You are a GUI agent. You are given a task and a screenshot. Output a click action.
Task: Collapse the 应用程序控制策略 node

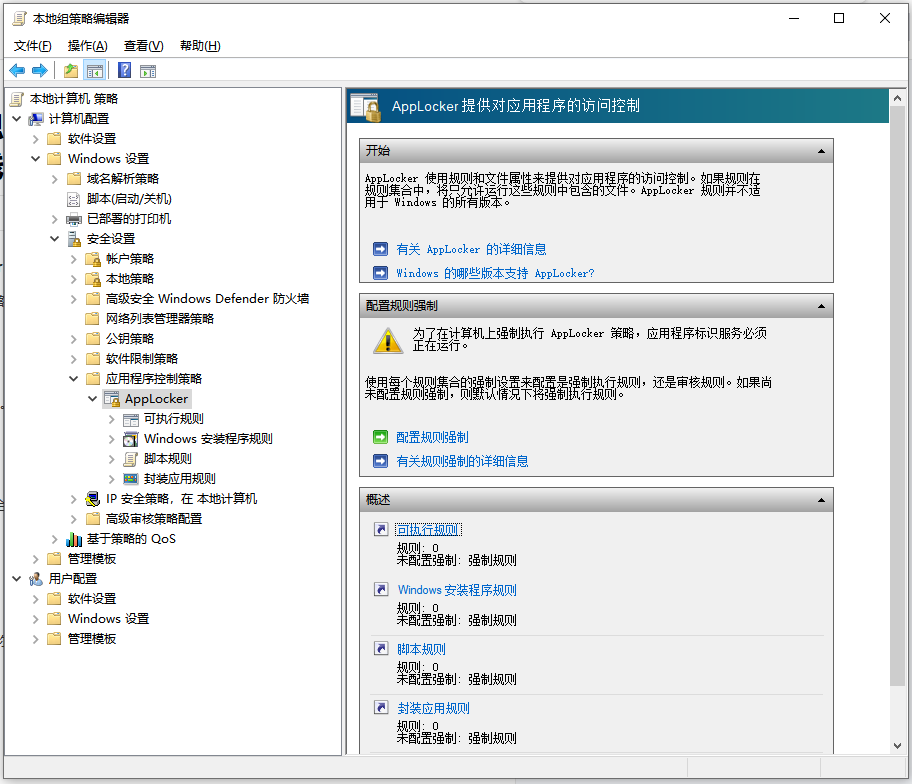pos(73,379)
